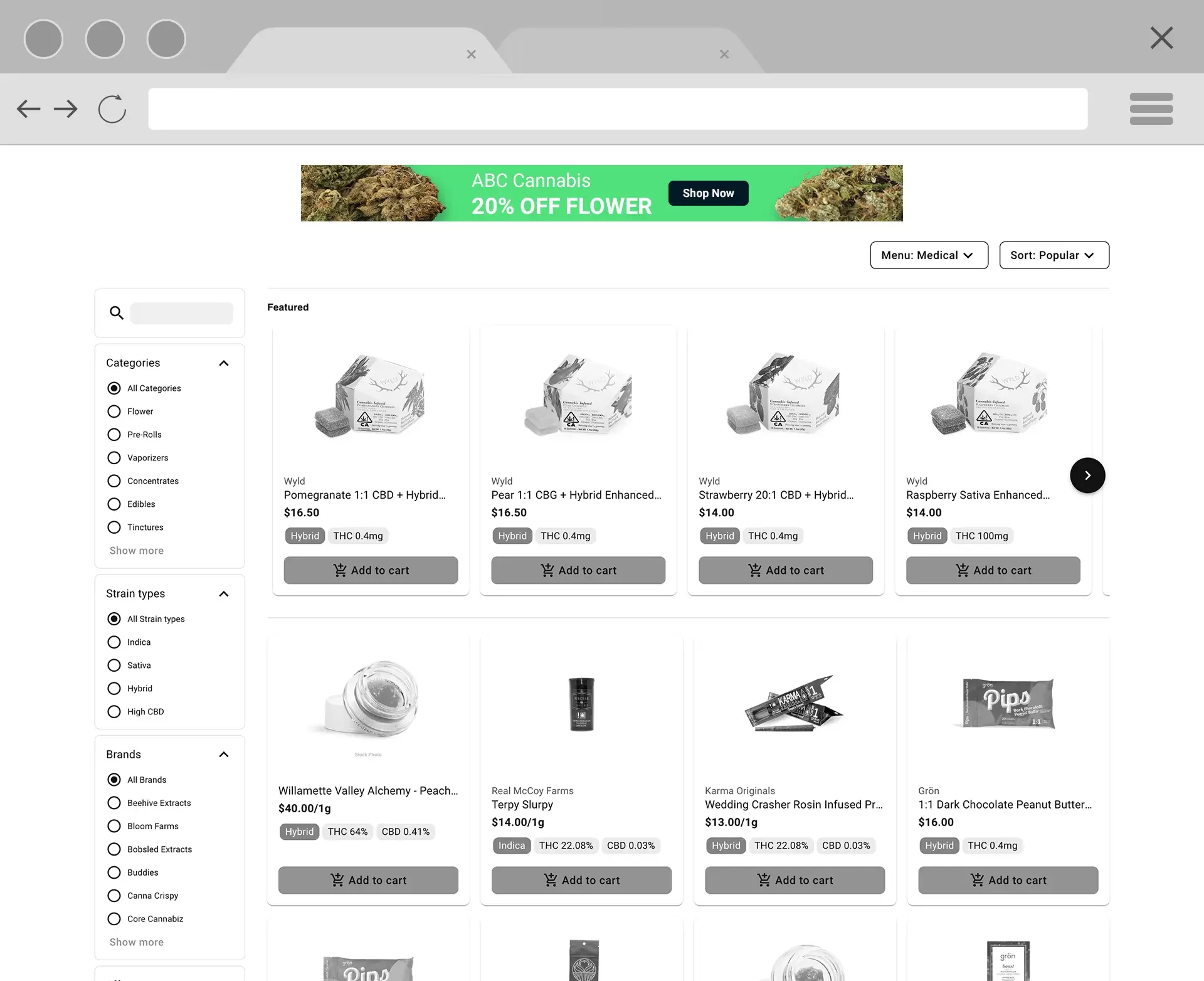
Task: Filter by Bobsled Extracts brand
Action: 114,849
